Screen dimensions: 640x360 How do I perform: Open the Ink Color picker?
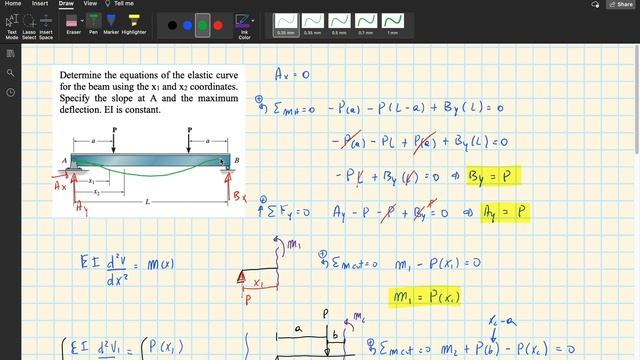click(244, 27)
